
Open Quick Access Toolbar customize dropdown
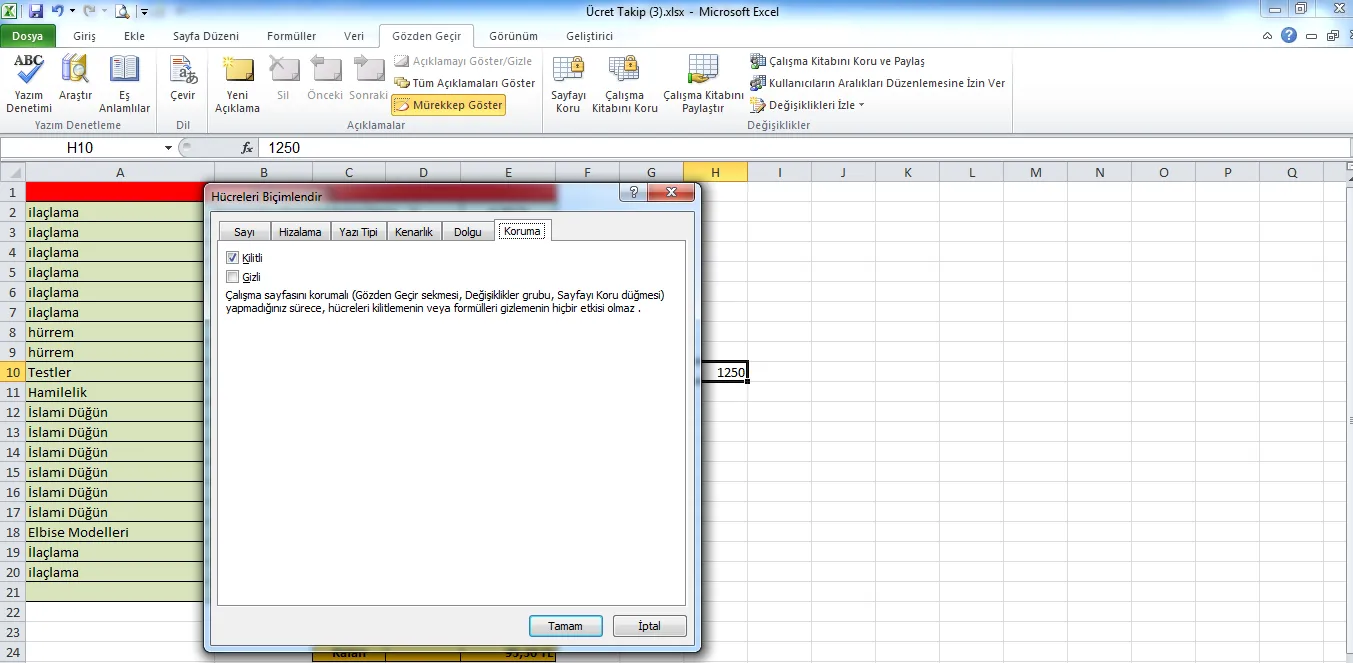[145, 12]
